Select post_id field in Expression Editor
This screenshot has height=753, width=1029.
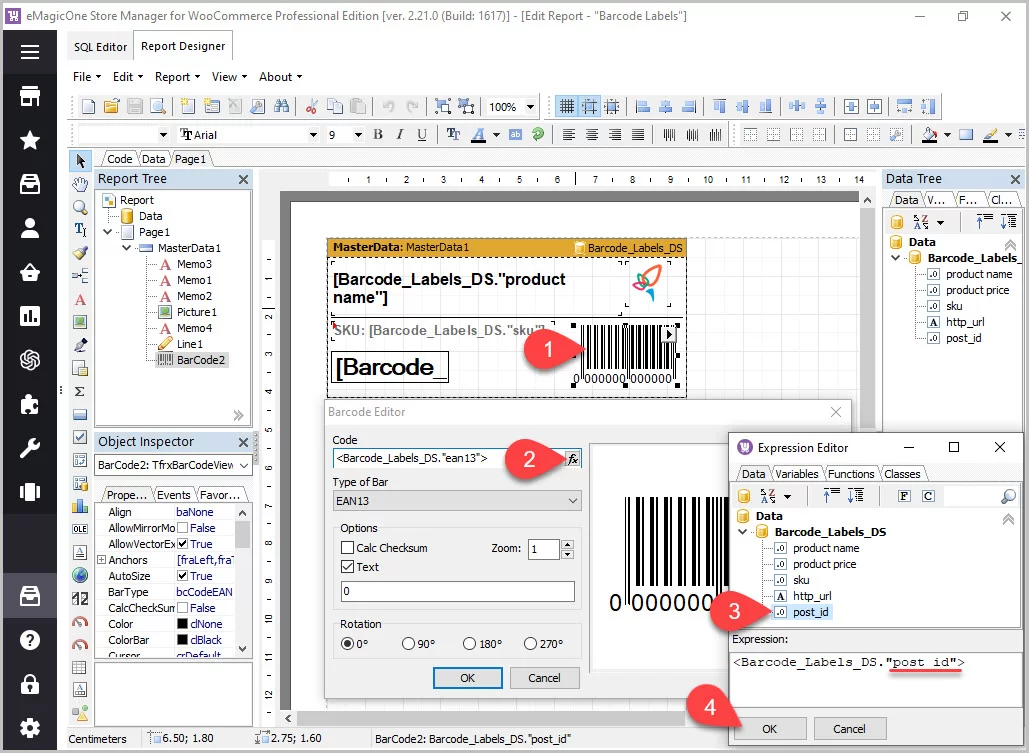(x=811, y=612)
